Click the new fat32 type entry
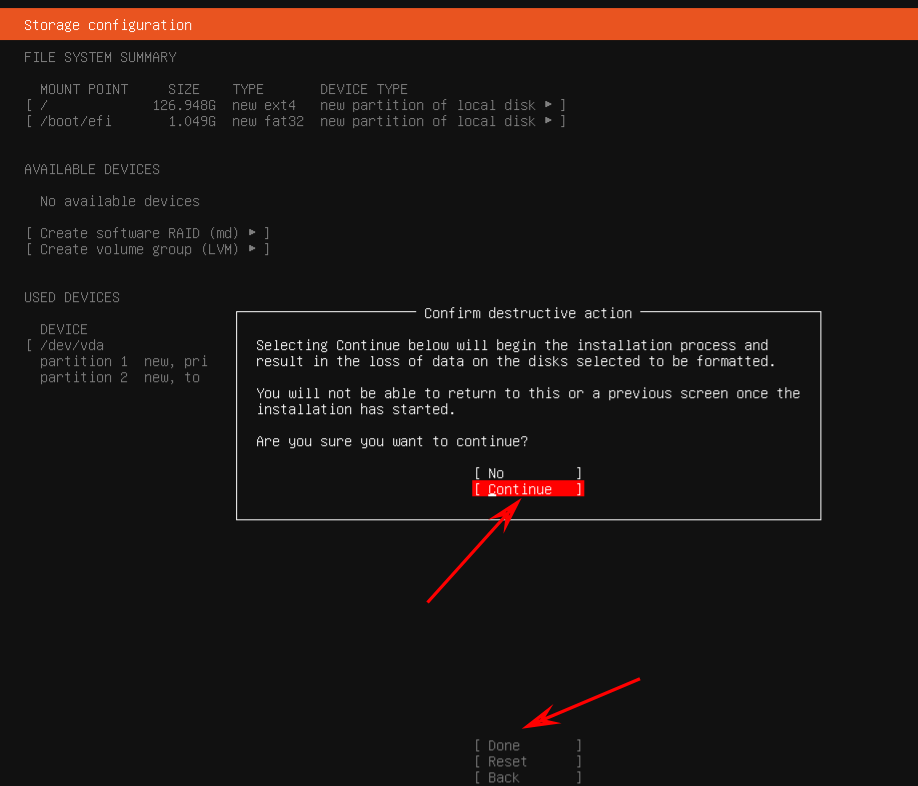The width and height of the screenshot is (918, 786). pos(268,121)
